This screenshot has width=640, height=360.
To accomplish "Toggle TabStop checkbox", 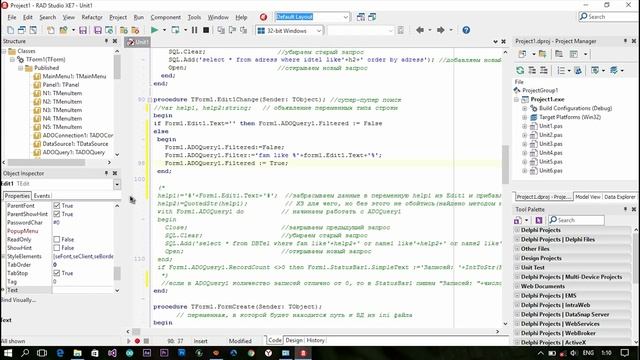I will click(57, 273).
